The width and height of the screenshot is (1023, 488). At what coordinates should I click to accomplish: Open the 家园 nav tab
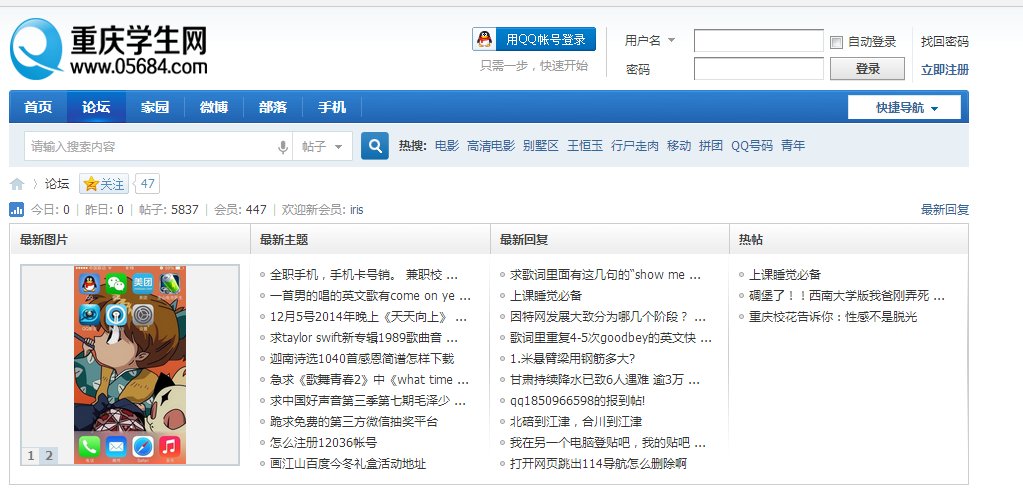click(x=155, y=107)
